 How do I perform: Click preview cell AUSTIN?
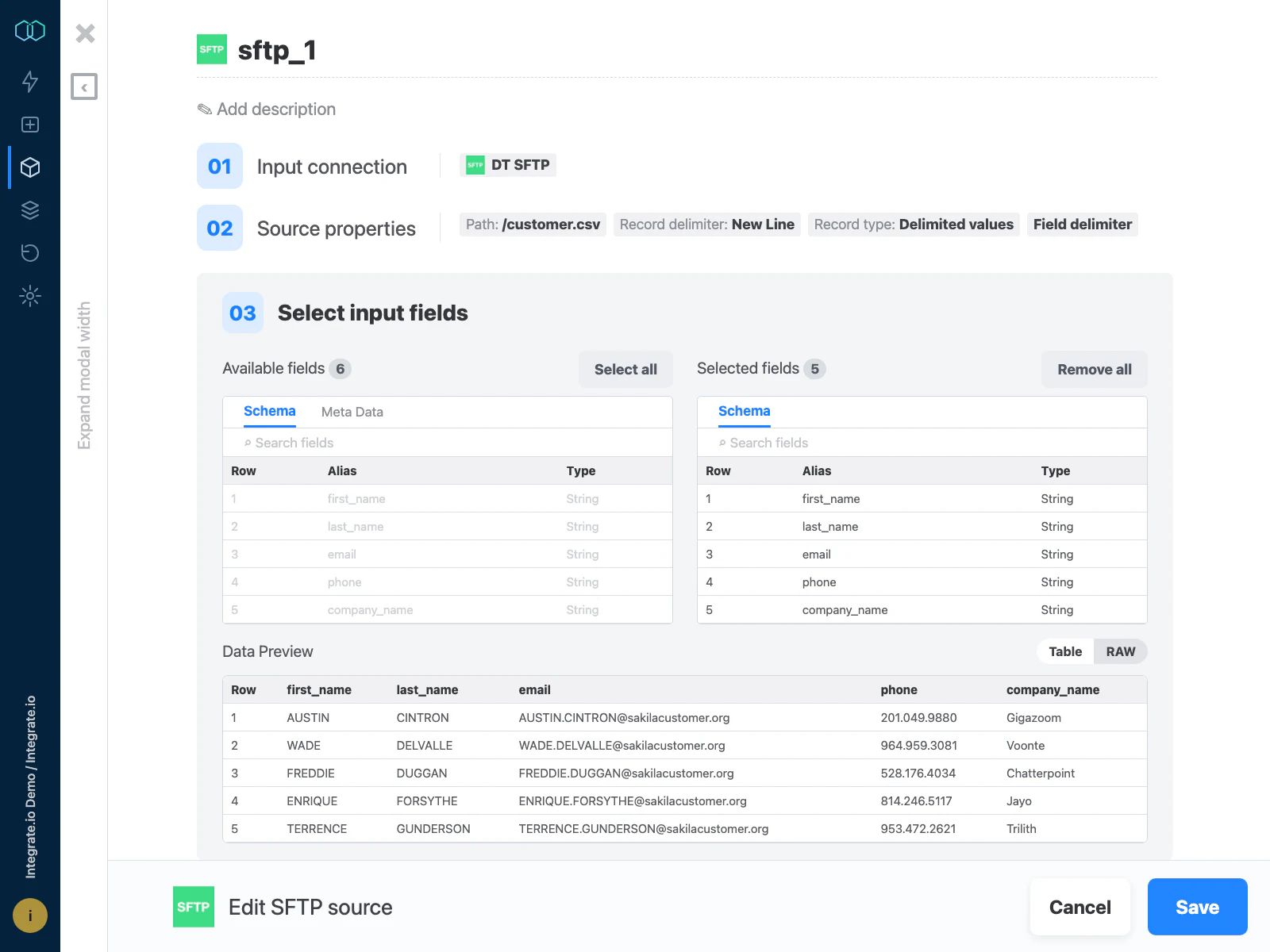[308, 718]
